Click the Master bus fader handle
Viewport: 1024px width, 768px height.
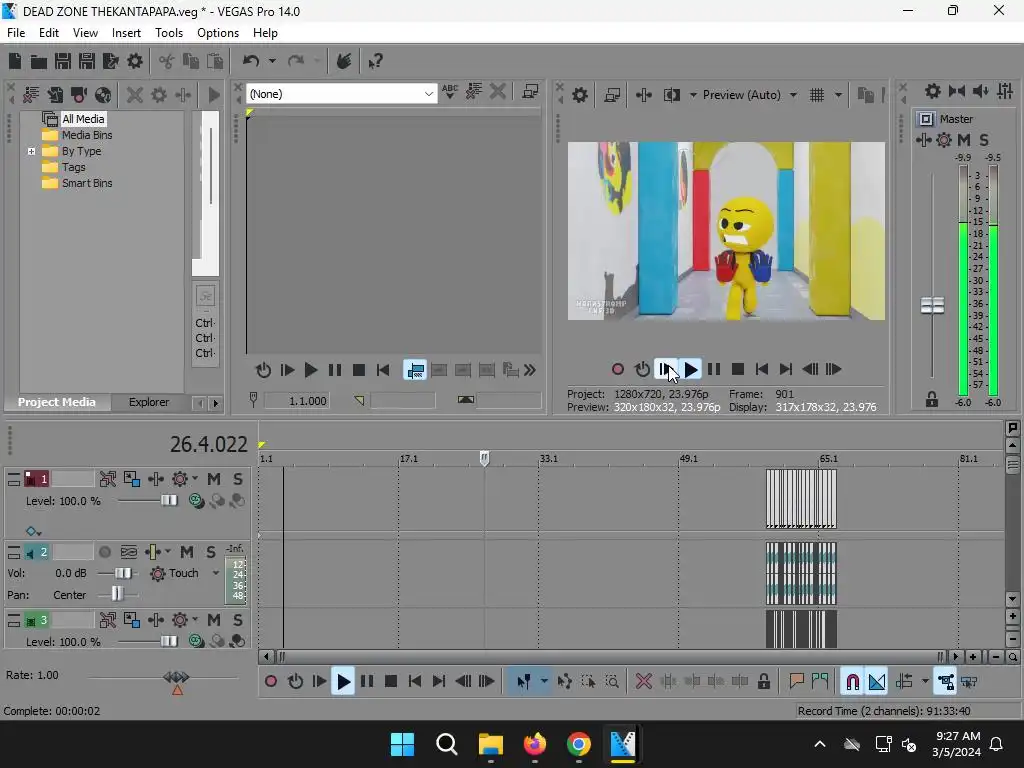932,305
